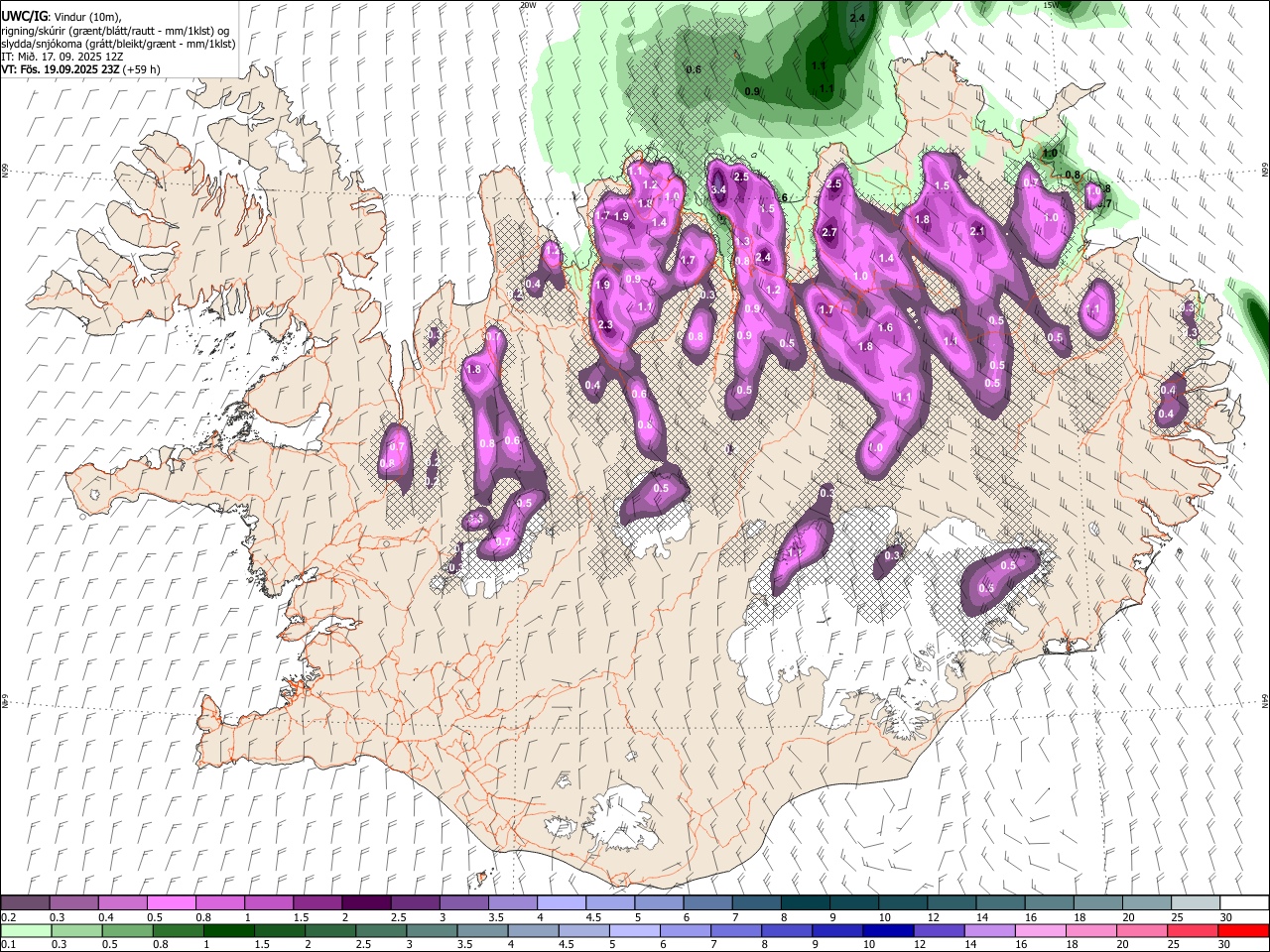The width and height of the screenshot is (1270, 952).
Task: Click the white upper legend swatch labeled 30
Action: pyautogui.click(x=1244, y=903)
